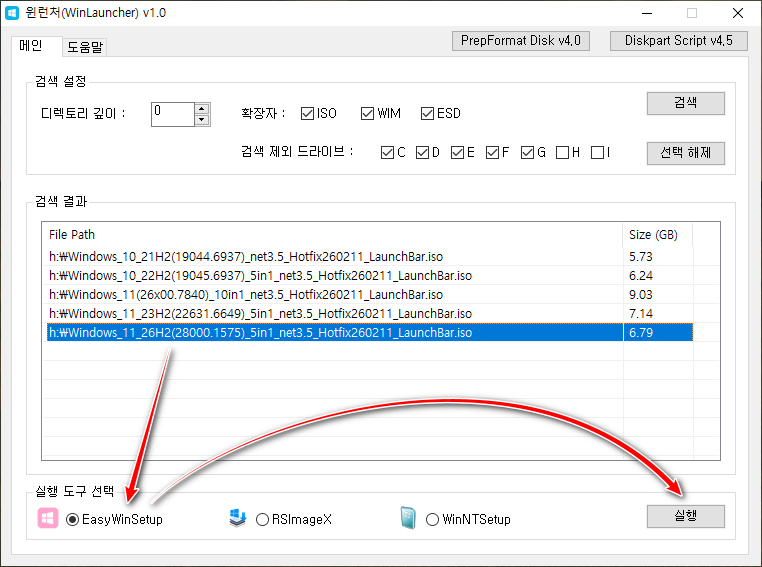Uncheck drive E from search exclusion
The height and width of the screenshot is (567, 762).
(457, 153)
